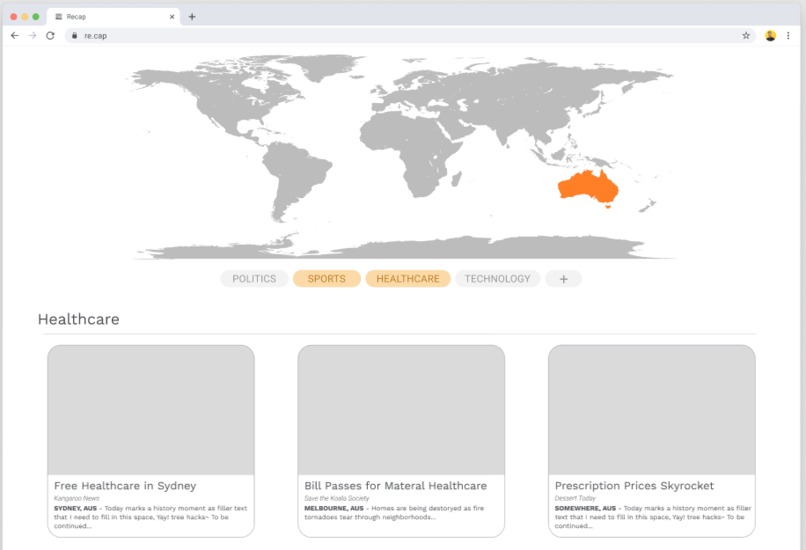Click the MELBOURNE, AUS dateline text
The height and width of the screenshot is (550, 806).
(334, 508)
